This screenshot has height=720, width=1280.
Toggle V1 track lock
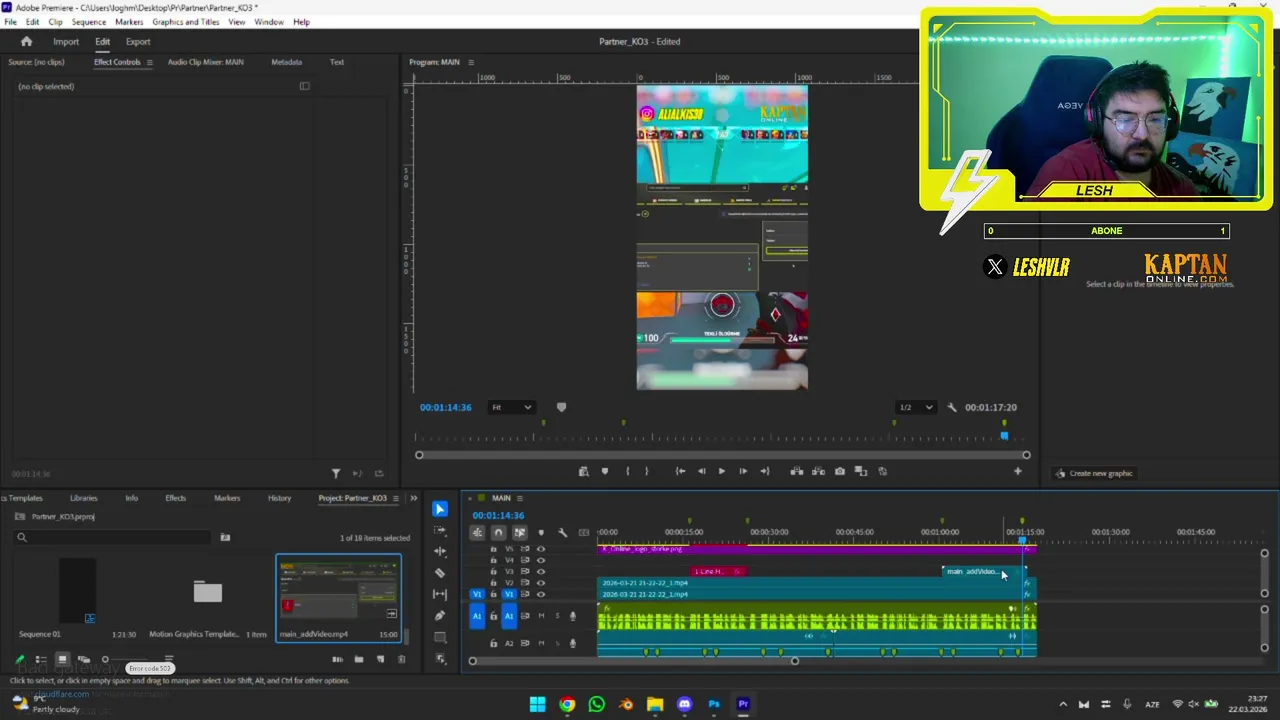point(493,594)
